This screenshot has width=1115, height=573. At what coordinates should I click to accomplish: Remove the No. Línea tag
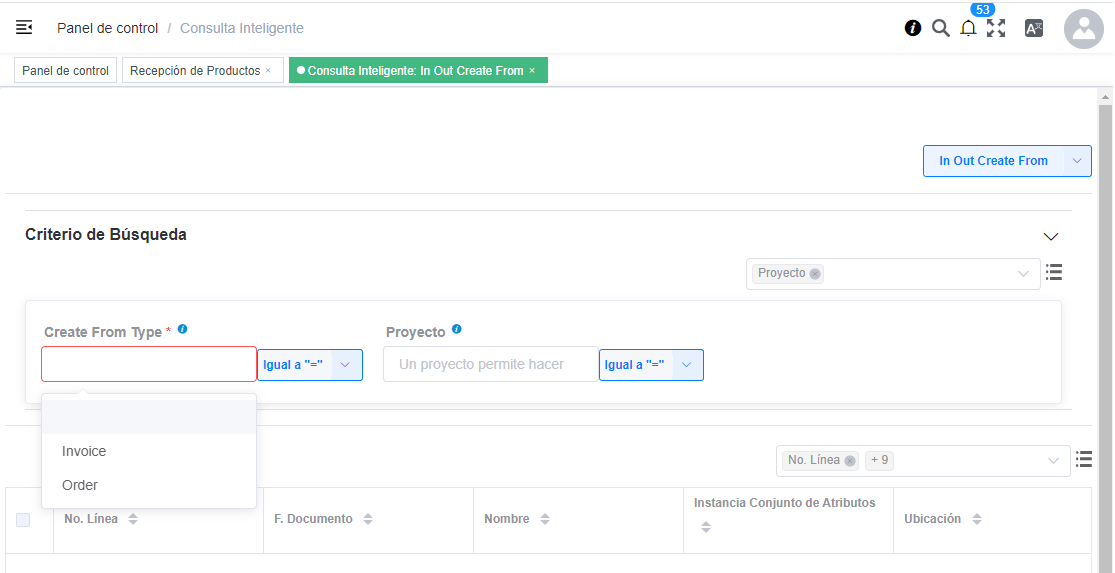[850, 461]
